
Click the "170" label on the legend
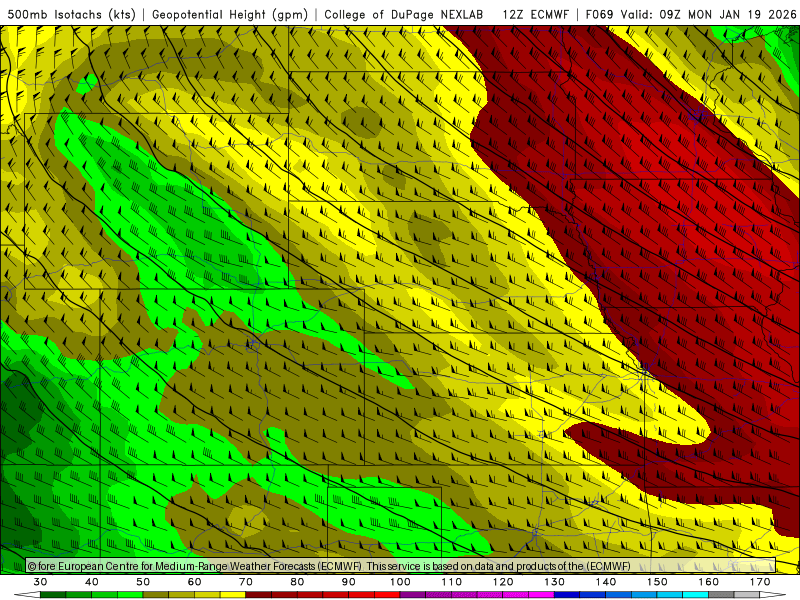point(760,582)
